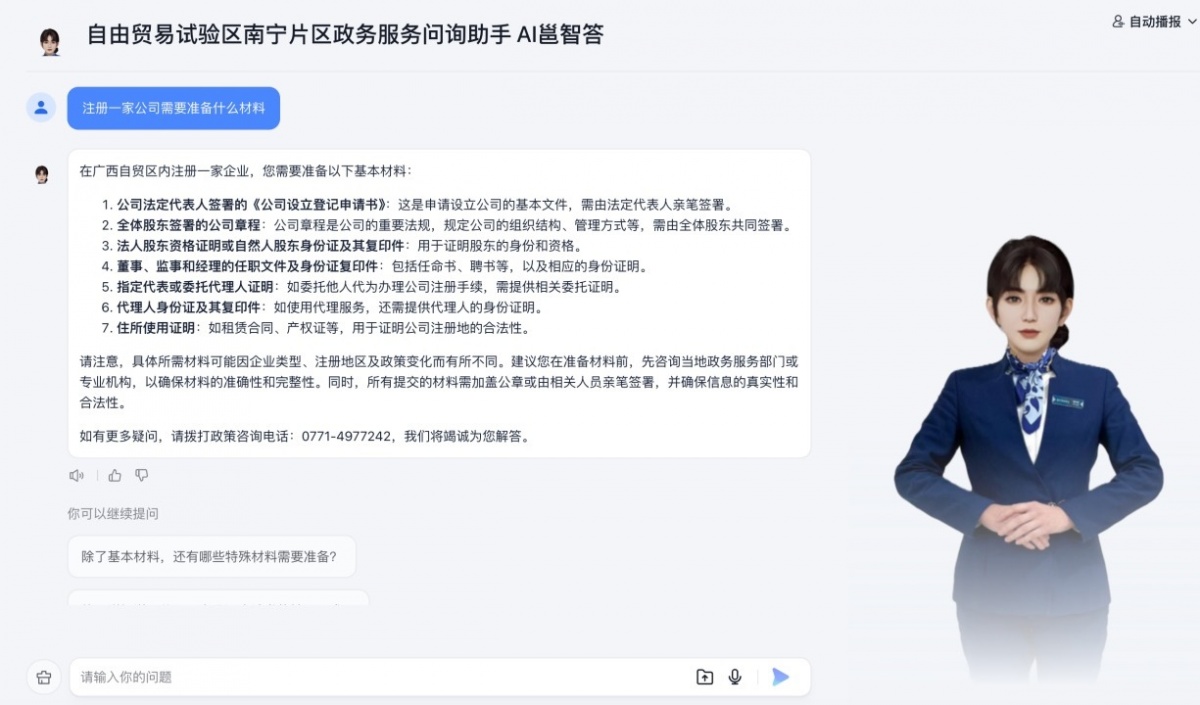Click the 请输入你的问题 input field
The image size is (1200, 705).
pos(380,677)
